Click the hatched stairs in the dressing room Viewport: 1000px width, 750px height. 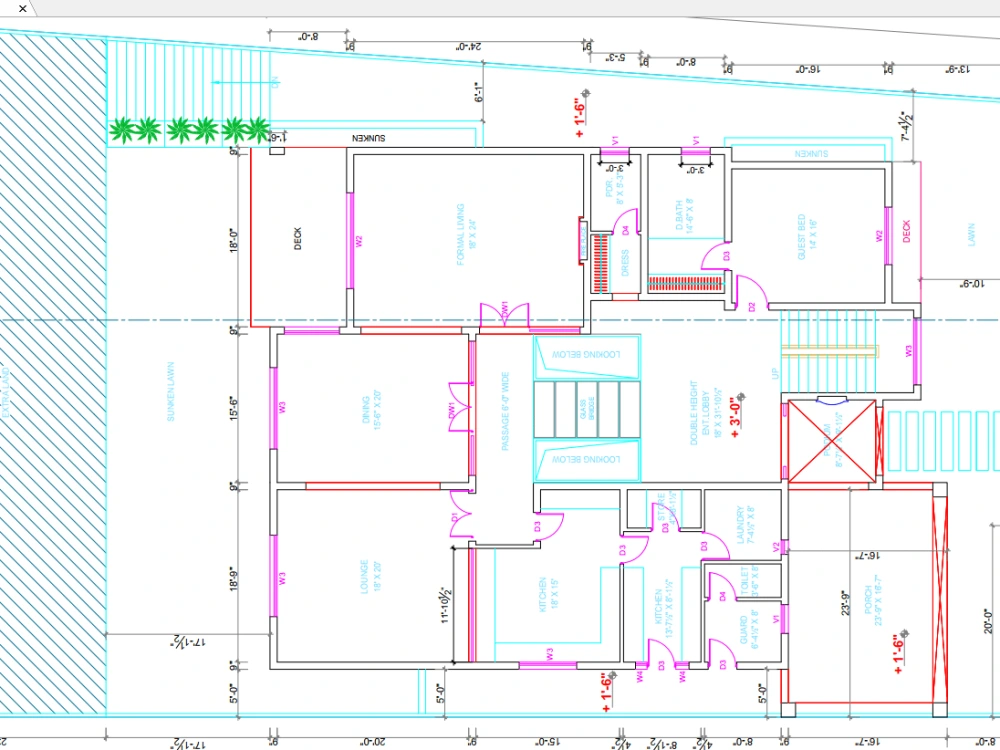tap(599, 262)
